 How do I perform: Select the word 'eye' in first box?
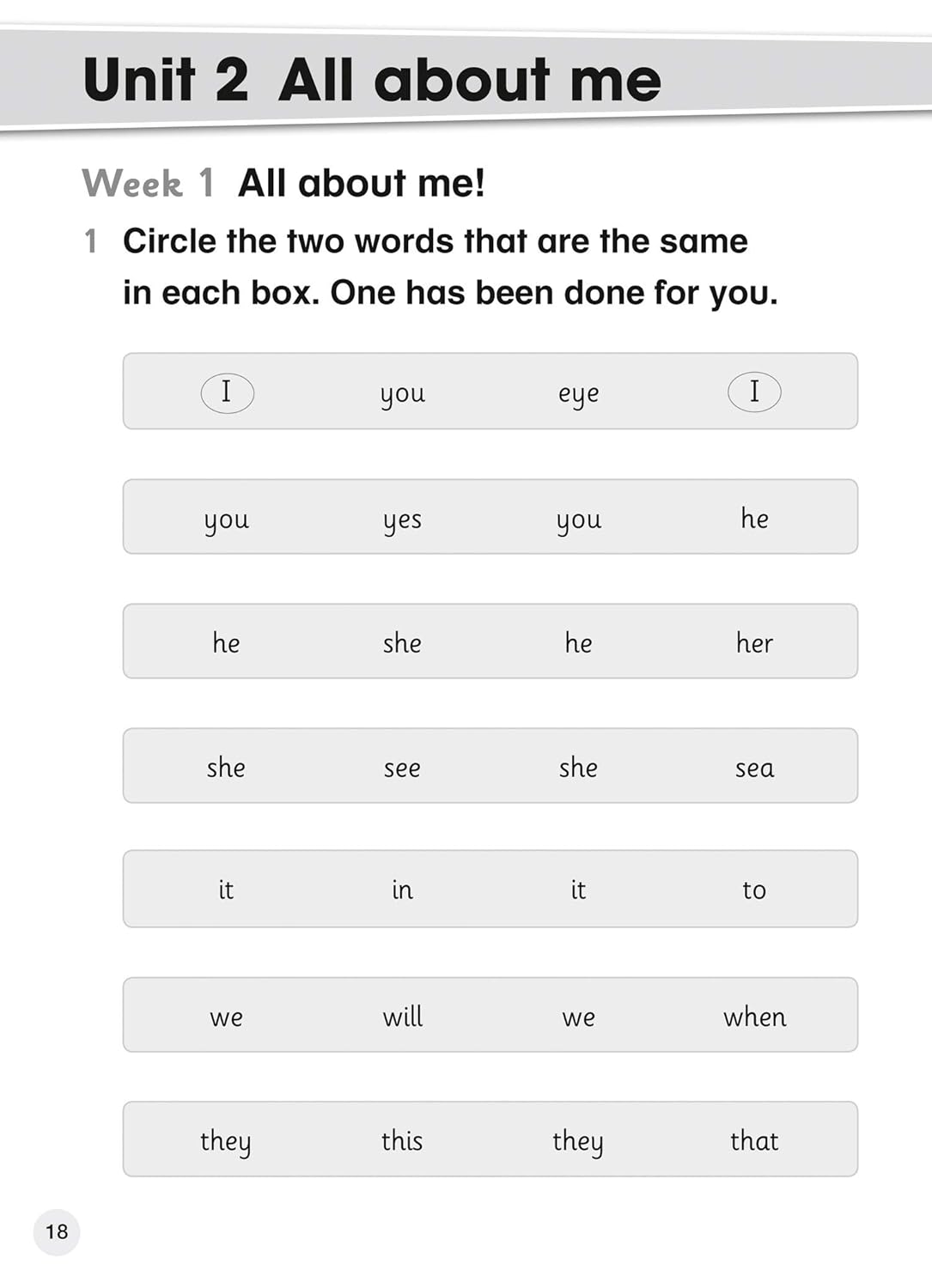click(578, 394)
